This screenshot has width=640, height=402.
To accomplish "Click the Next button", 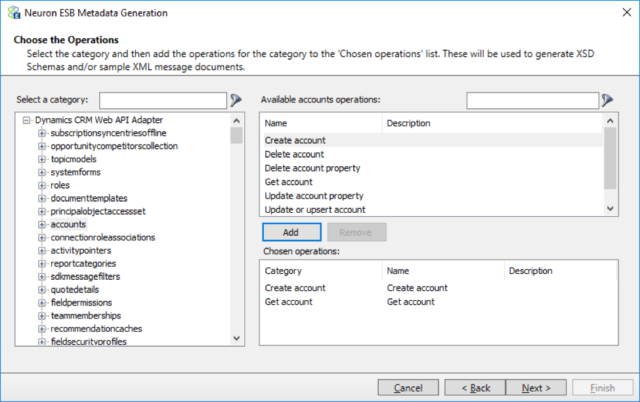I will point(536,388).
